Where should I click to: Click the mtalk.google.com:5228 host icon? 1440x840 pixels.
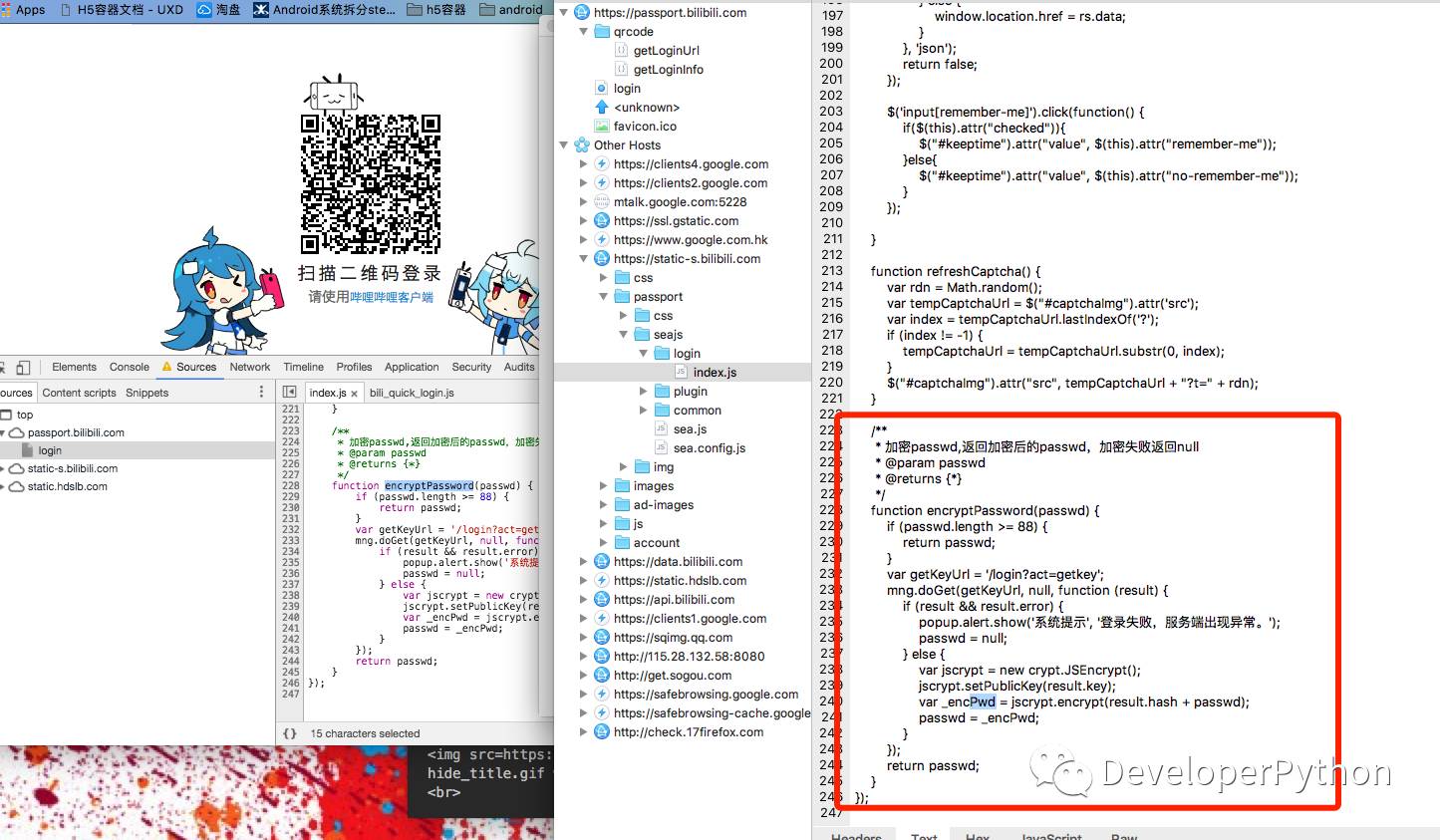(x=602, y=202)
